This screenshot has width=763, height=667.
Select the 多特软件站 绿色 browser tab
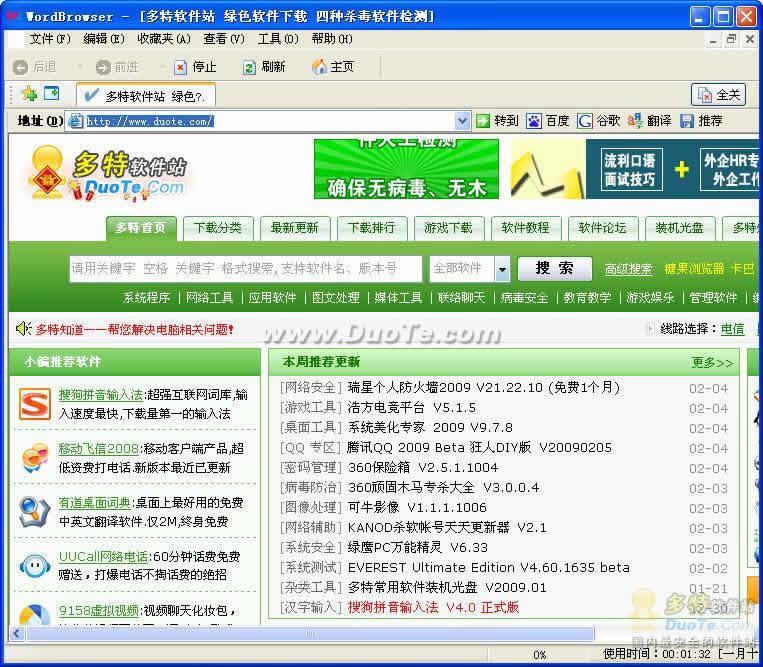coord(146,95)
